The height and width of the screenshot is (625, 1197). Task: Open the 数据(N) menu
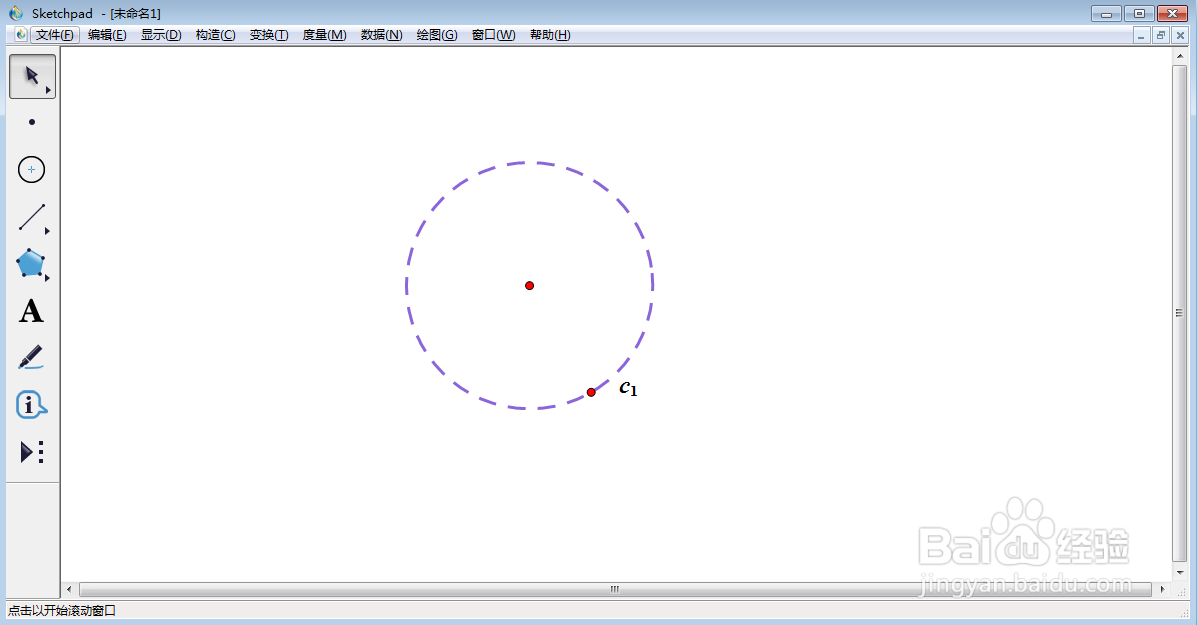click(382, 35)
